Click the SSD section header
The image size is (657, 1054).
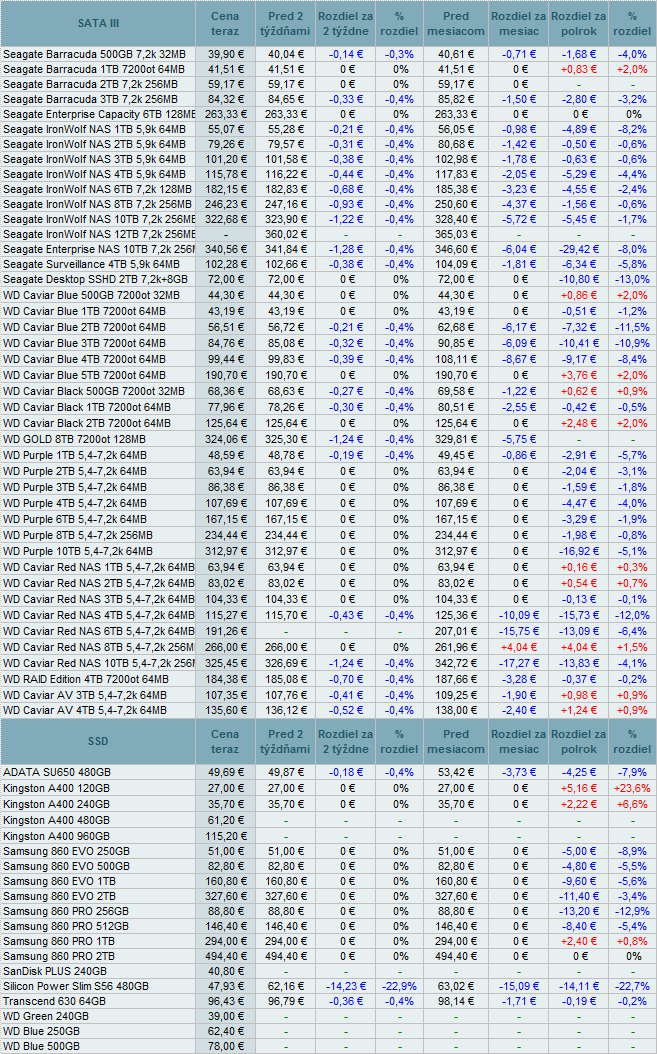[98, 741]
